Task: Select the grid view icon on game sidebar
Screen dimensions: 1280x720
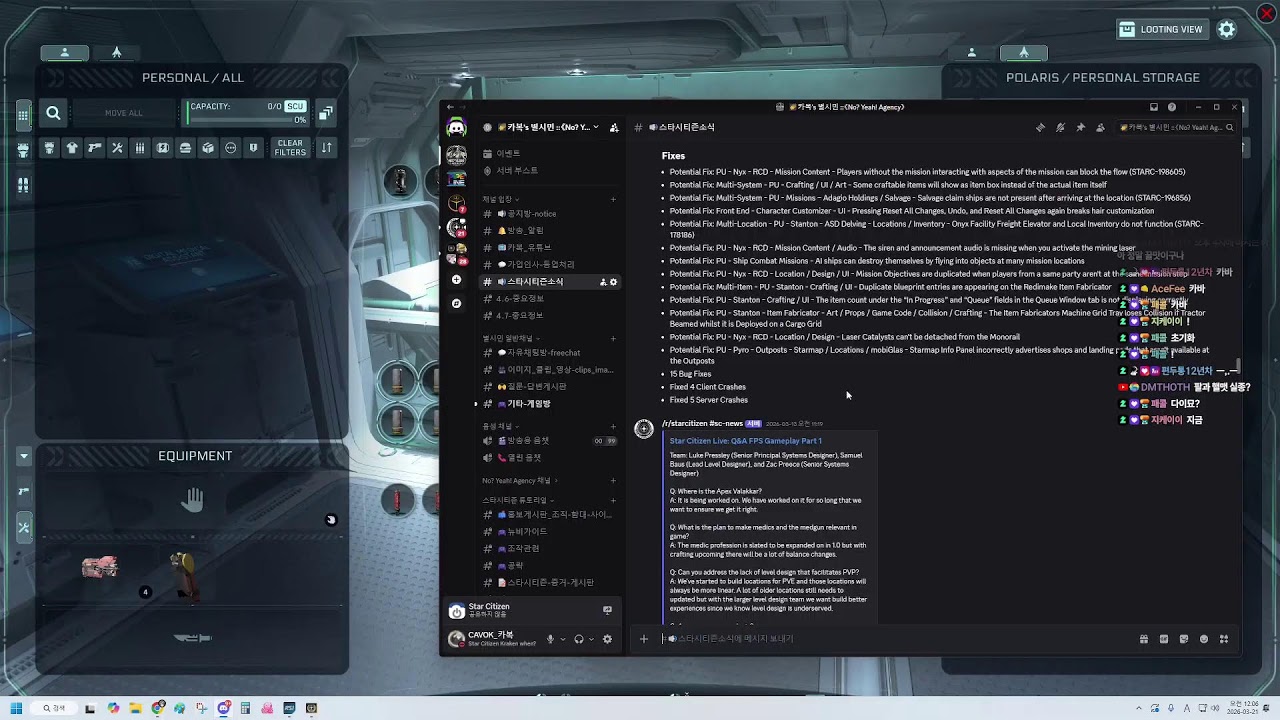Action: click(x=23, y=114)
